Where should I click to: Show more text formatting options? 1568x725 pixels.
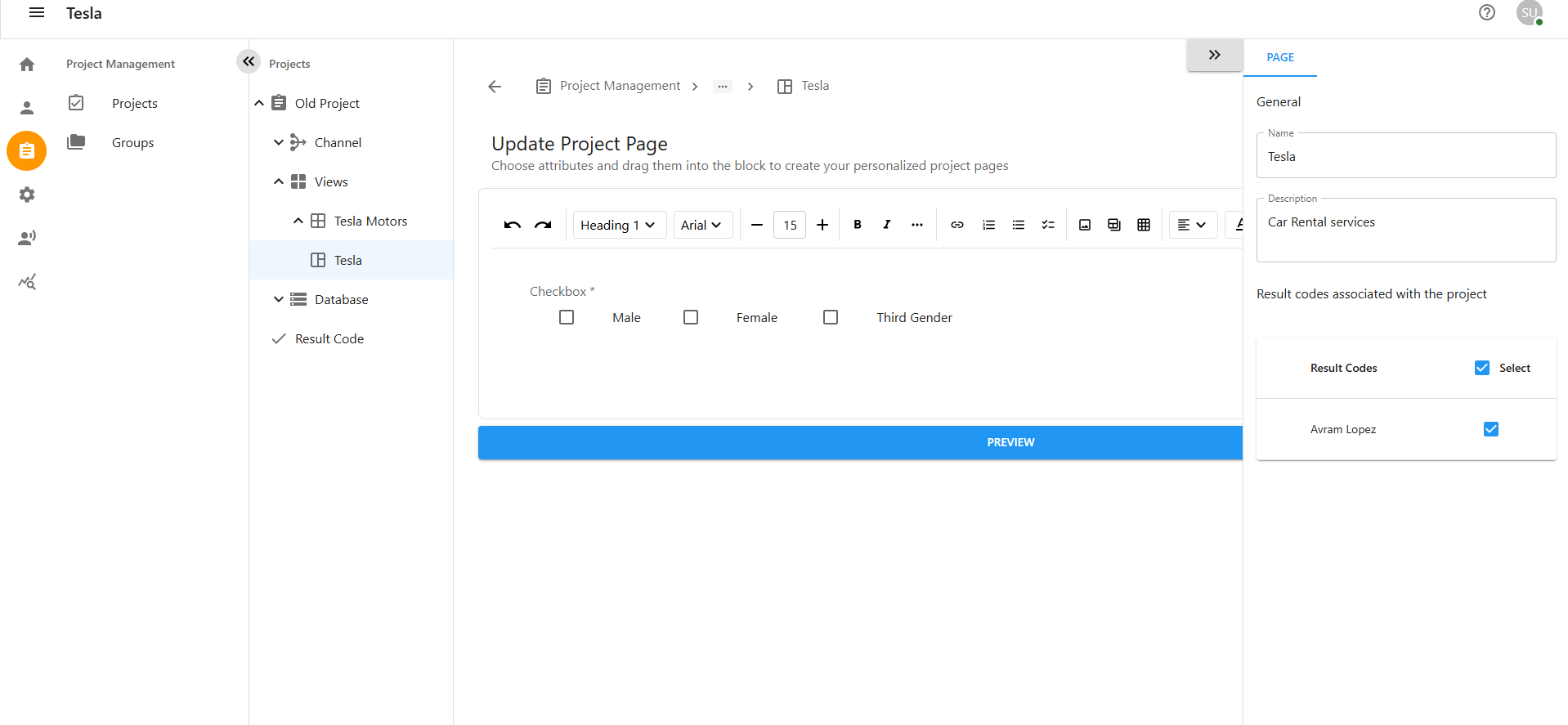pyautogui.click(x=917, y=225)
